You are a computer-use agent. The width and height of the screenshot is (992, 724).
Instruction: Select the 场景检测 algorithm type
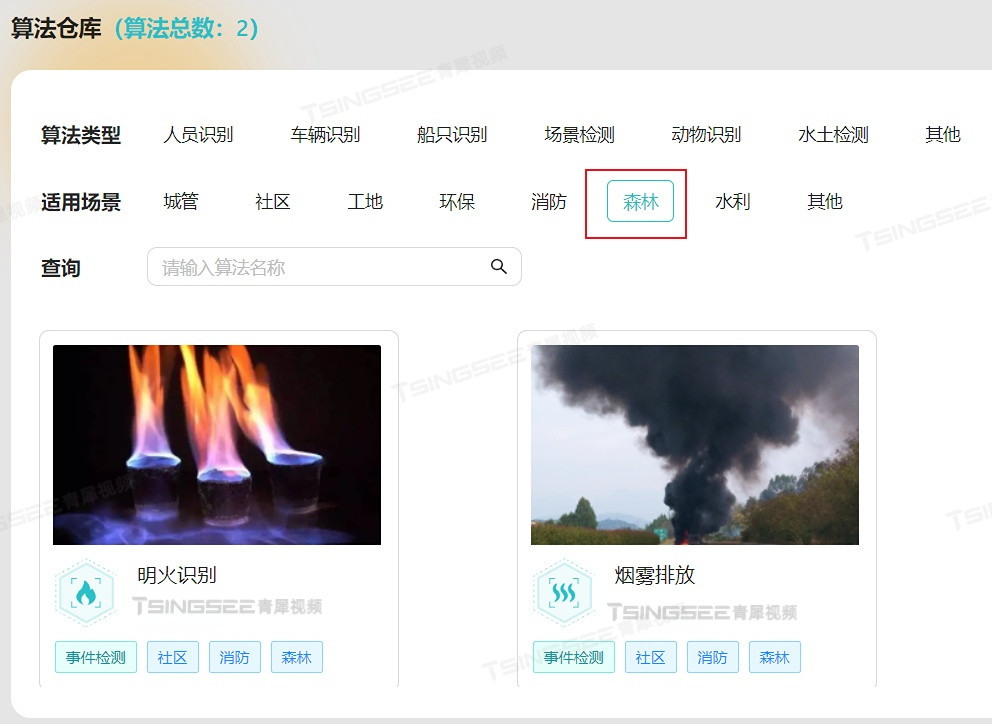click(x=579, y=135)
